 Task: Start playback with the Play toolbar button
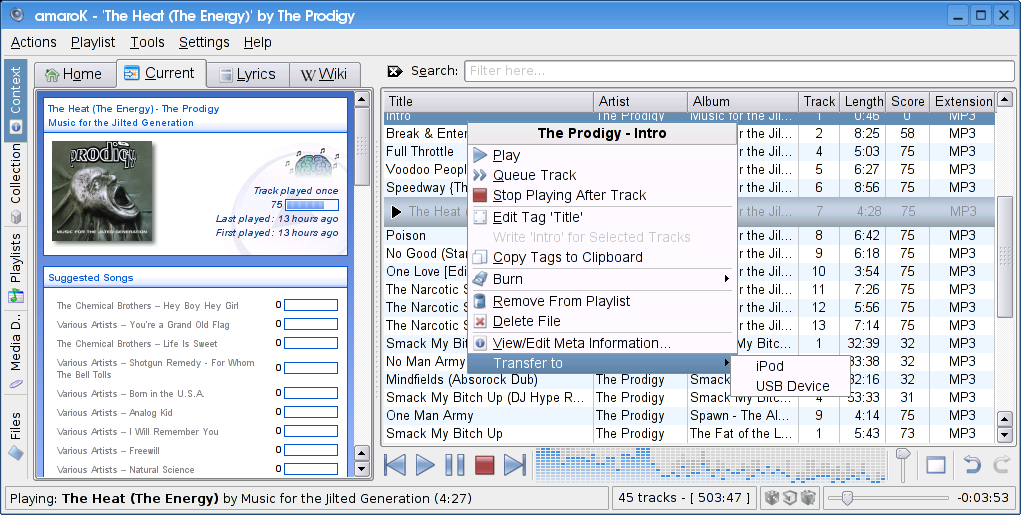tap(425, 465)
